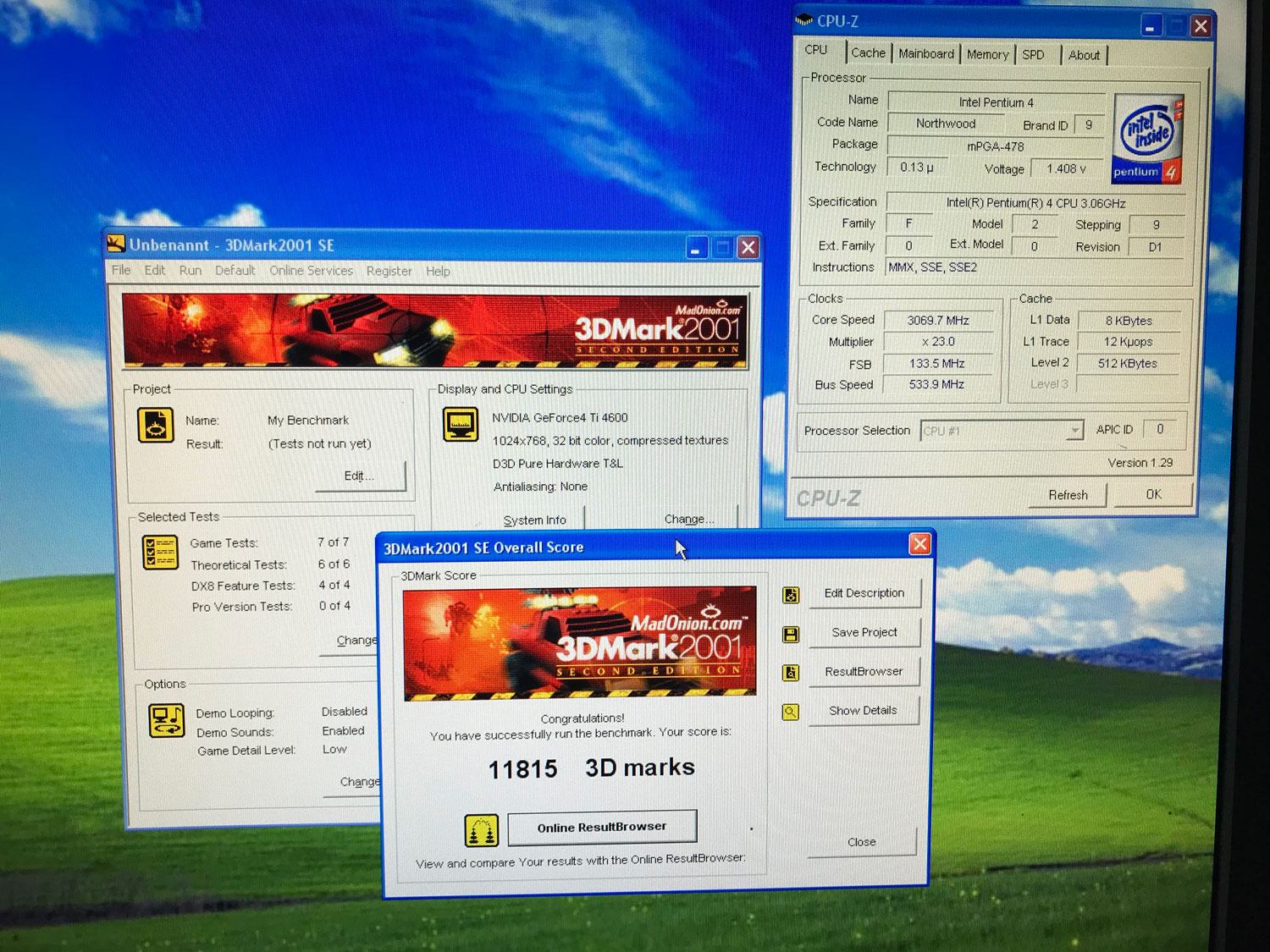
Task: Click the ResultBrowser button
Action: [864, 671]
